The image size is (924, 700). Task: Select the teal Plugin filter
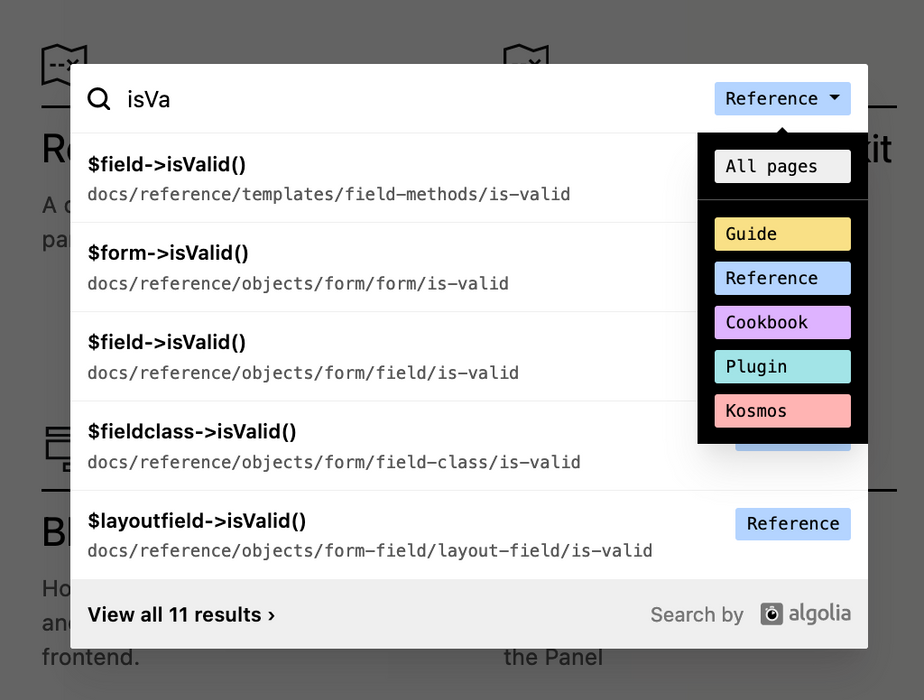click(x=782, y=366)
